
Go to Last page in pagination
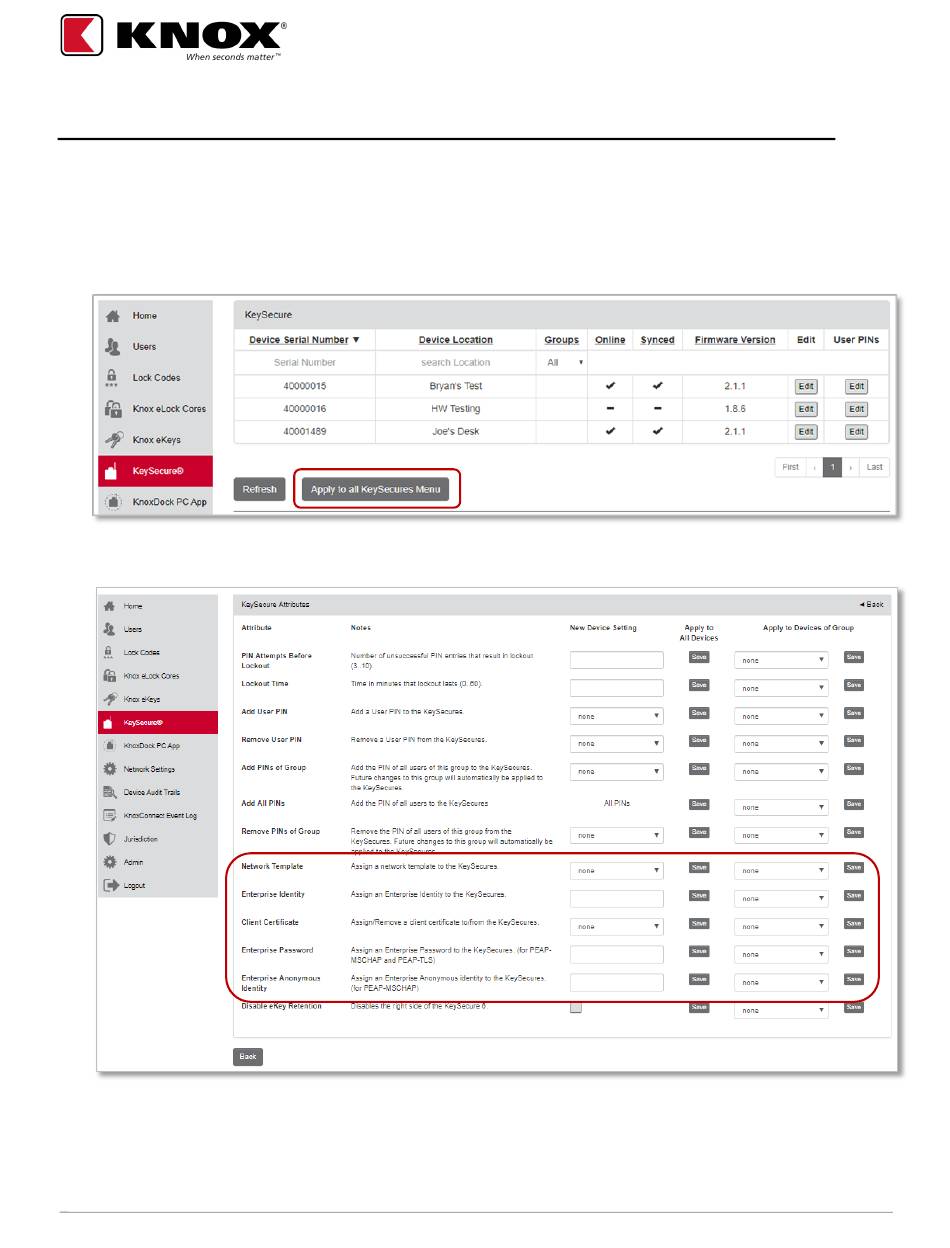coord(875,467)
